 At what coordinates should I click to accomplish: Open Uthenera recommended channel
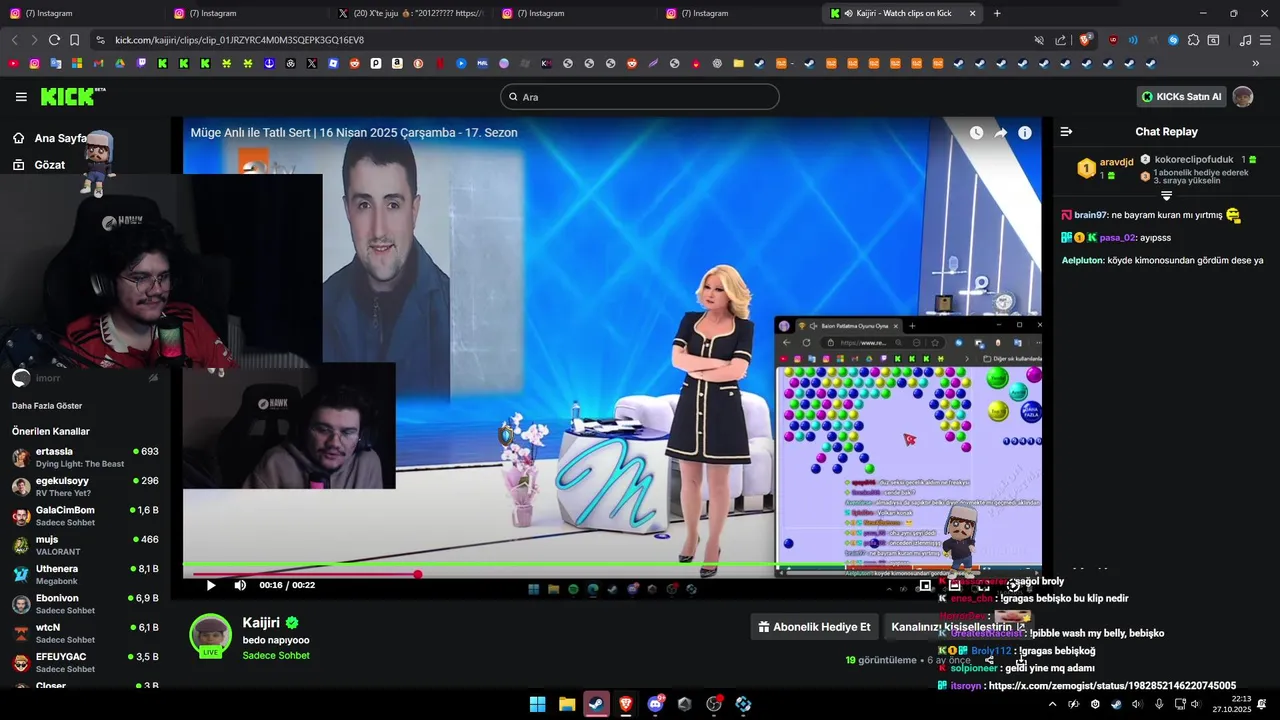[85, 574]
